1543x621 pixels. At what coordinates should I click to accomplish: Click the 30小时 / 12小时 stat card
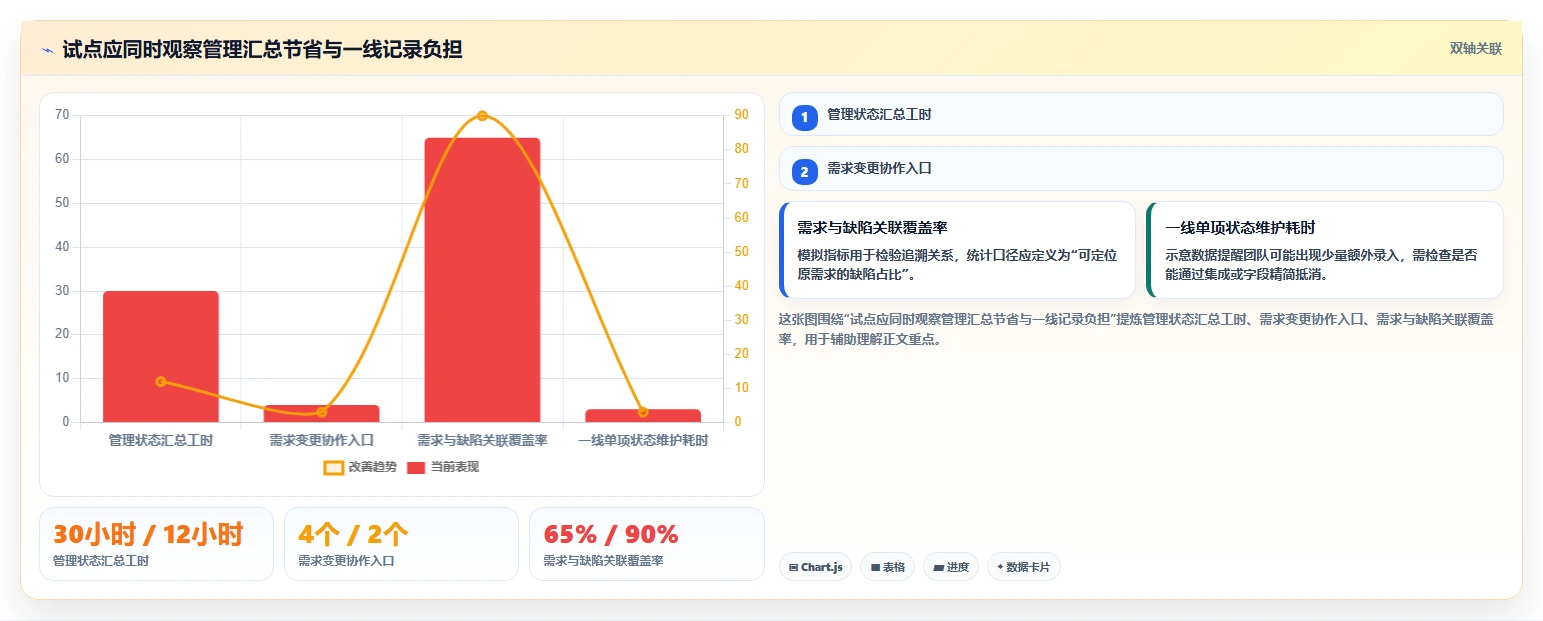(156, 544)
